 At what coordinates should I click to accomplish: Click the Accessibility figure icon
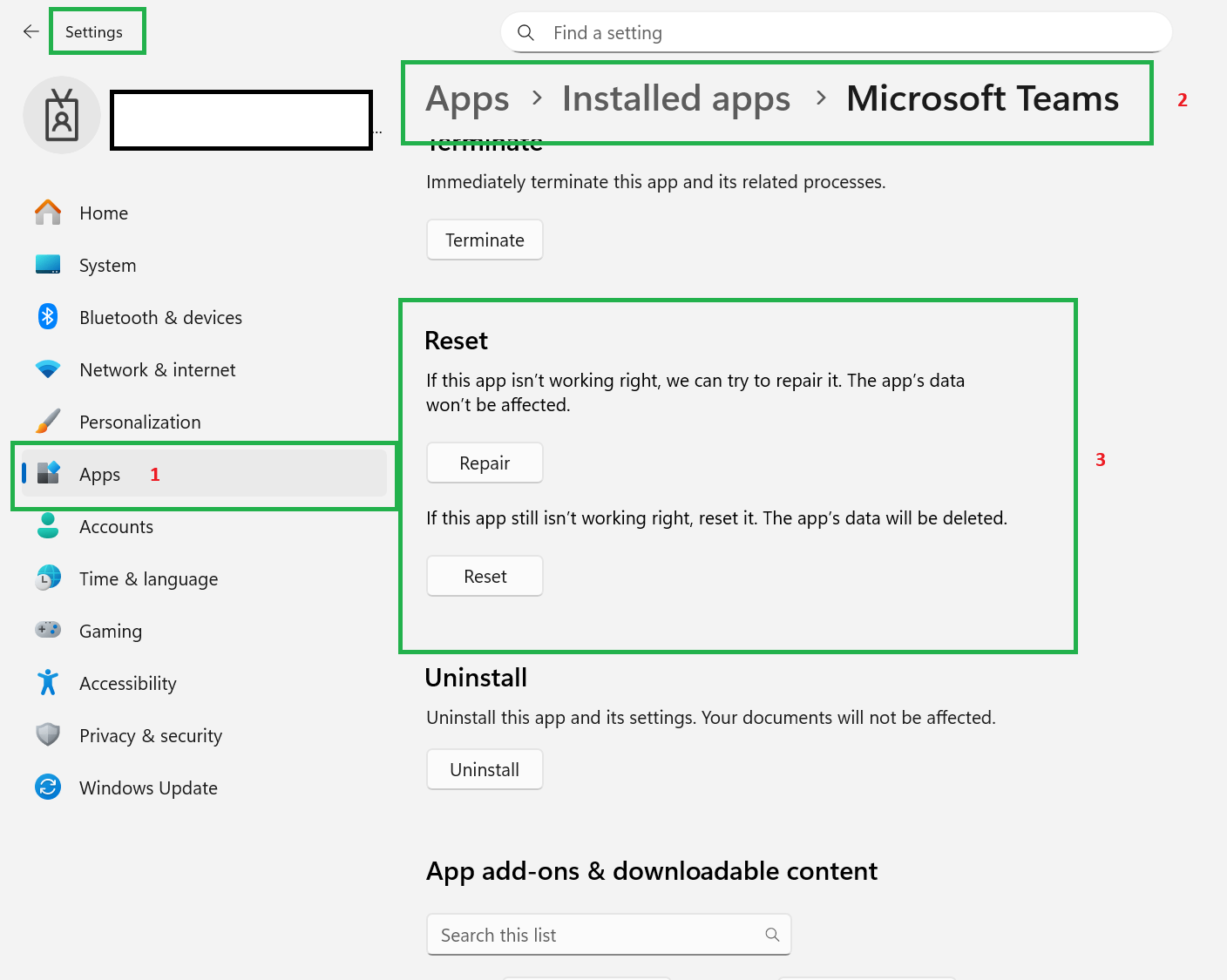[x=48, y=682]
